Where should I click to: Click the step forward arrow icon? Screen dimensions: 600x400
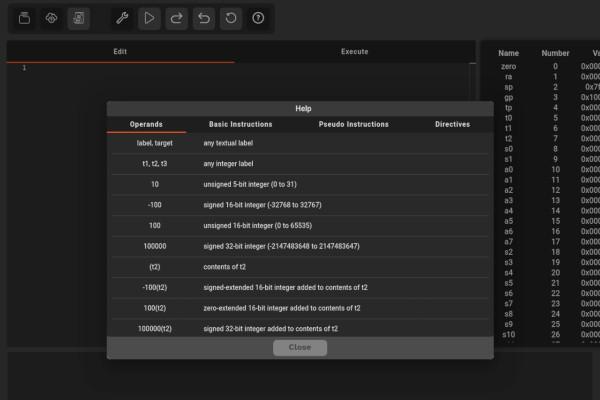click(x=176, y=18)
